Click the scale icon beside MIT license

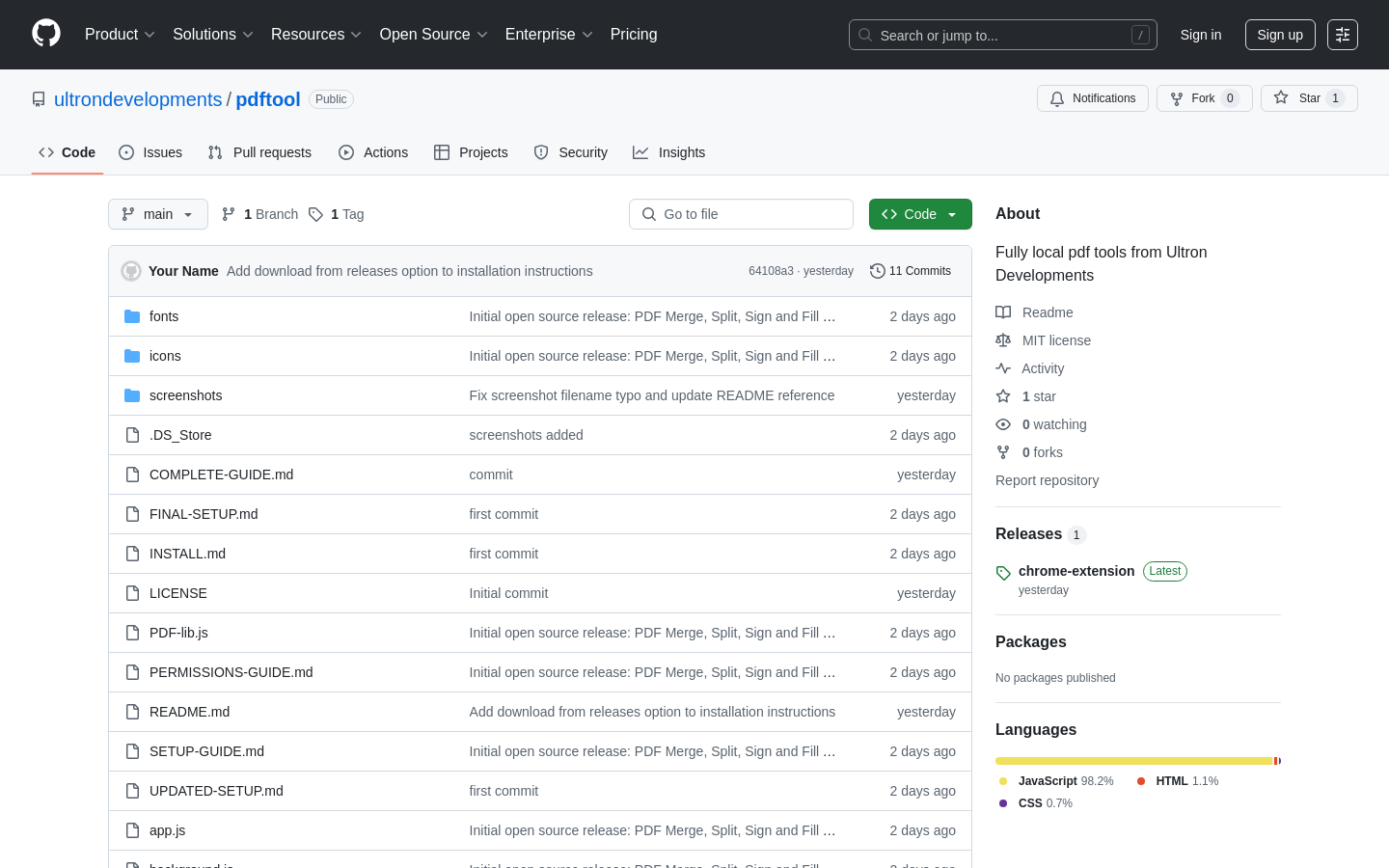tap(1003, 340)
